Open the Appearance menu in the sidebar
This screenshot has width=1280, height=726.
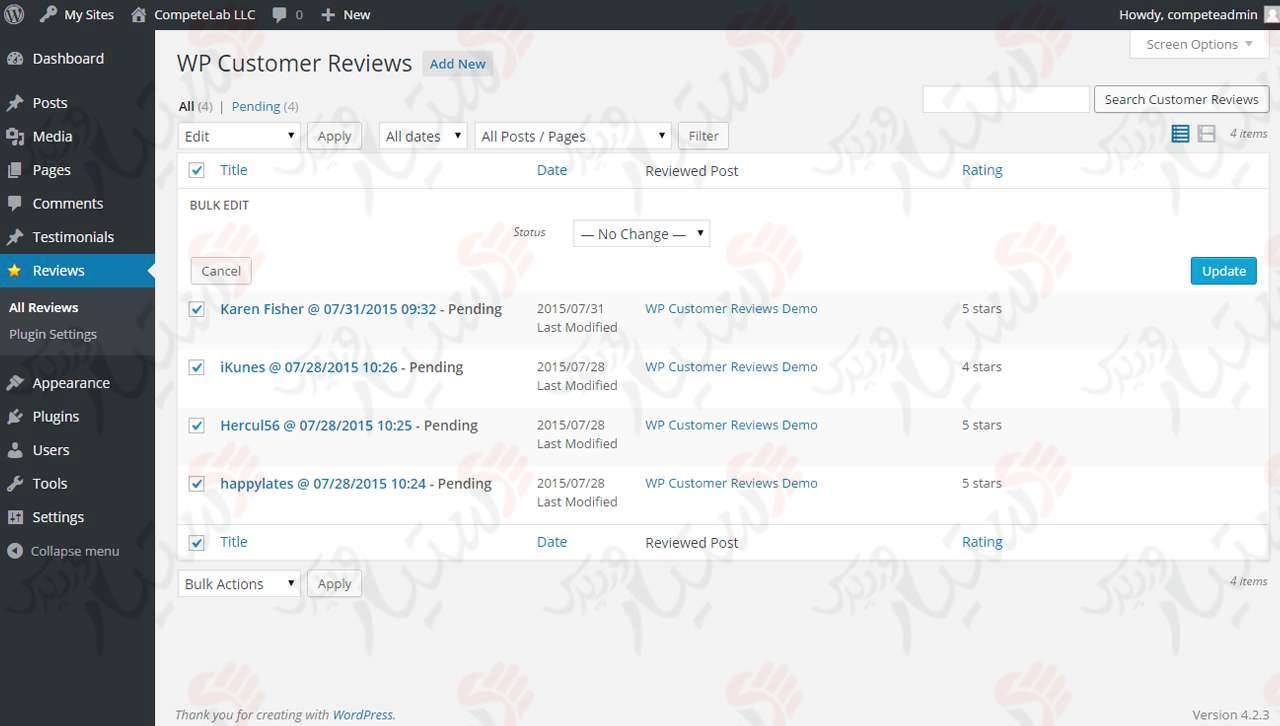[x=71, y=382]
